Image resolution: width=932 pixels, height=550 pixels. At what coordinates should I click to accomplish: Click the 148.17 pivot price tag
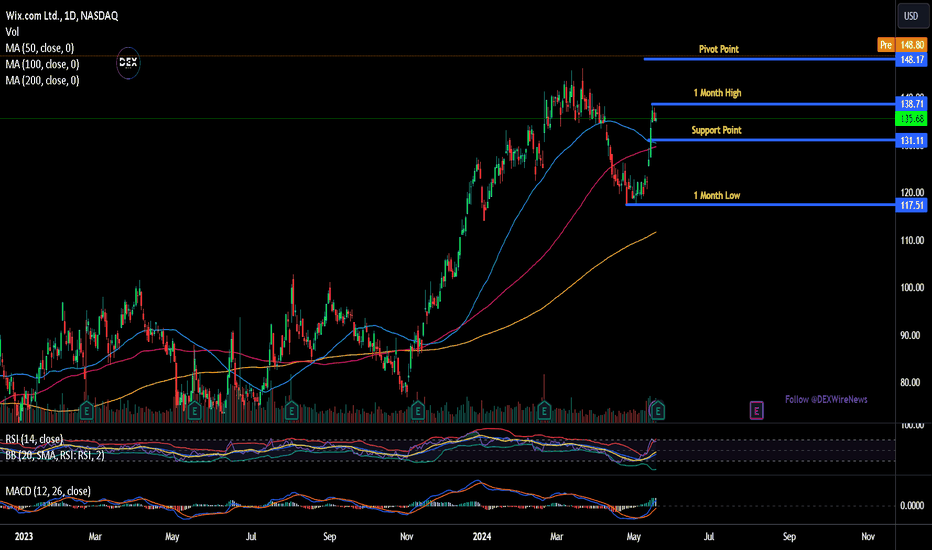(x=911, y=59)
